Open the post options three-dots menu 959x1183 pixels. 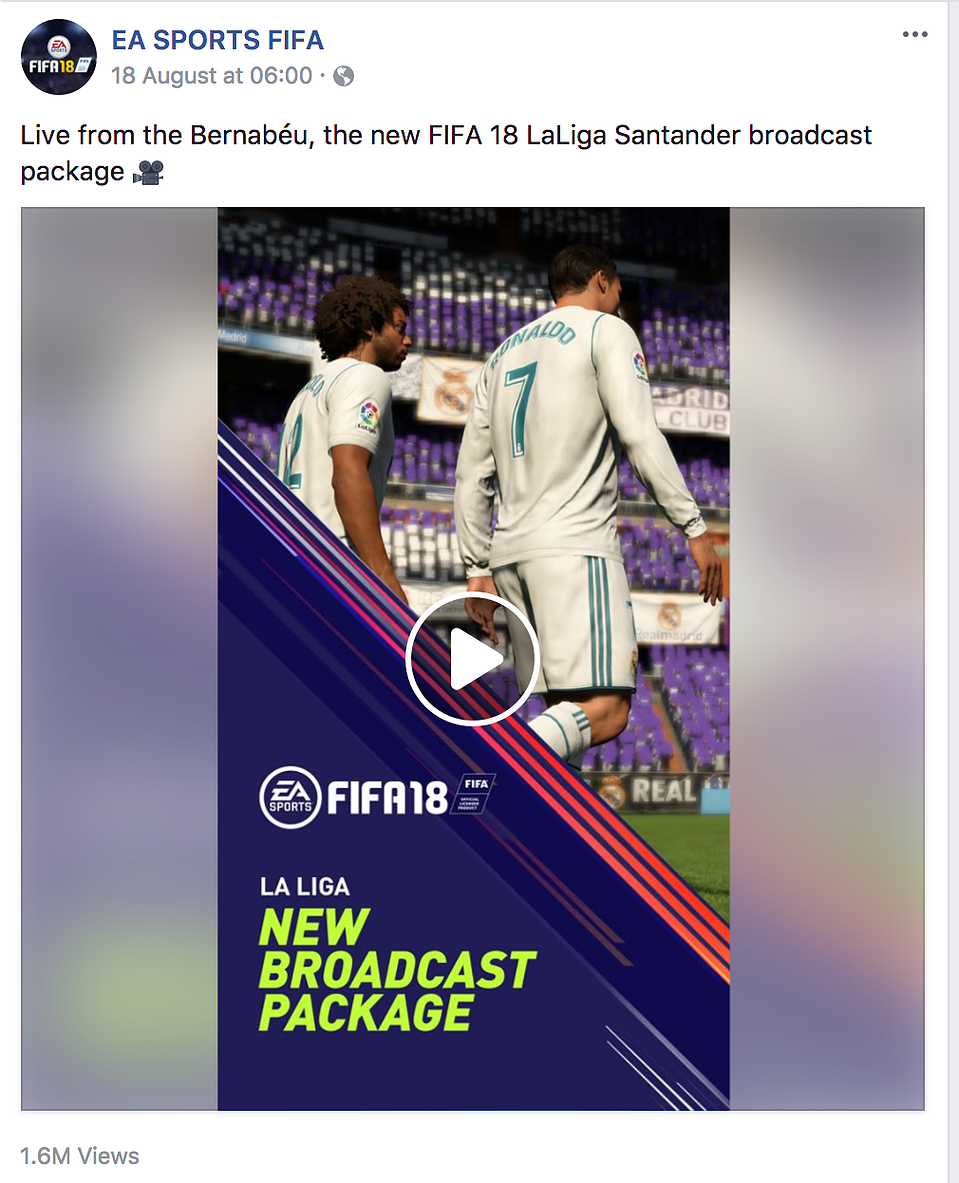(914, 35)
